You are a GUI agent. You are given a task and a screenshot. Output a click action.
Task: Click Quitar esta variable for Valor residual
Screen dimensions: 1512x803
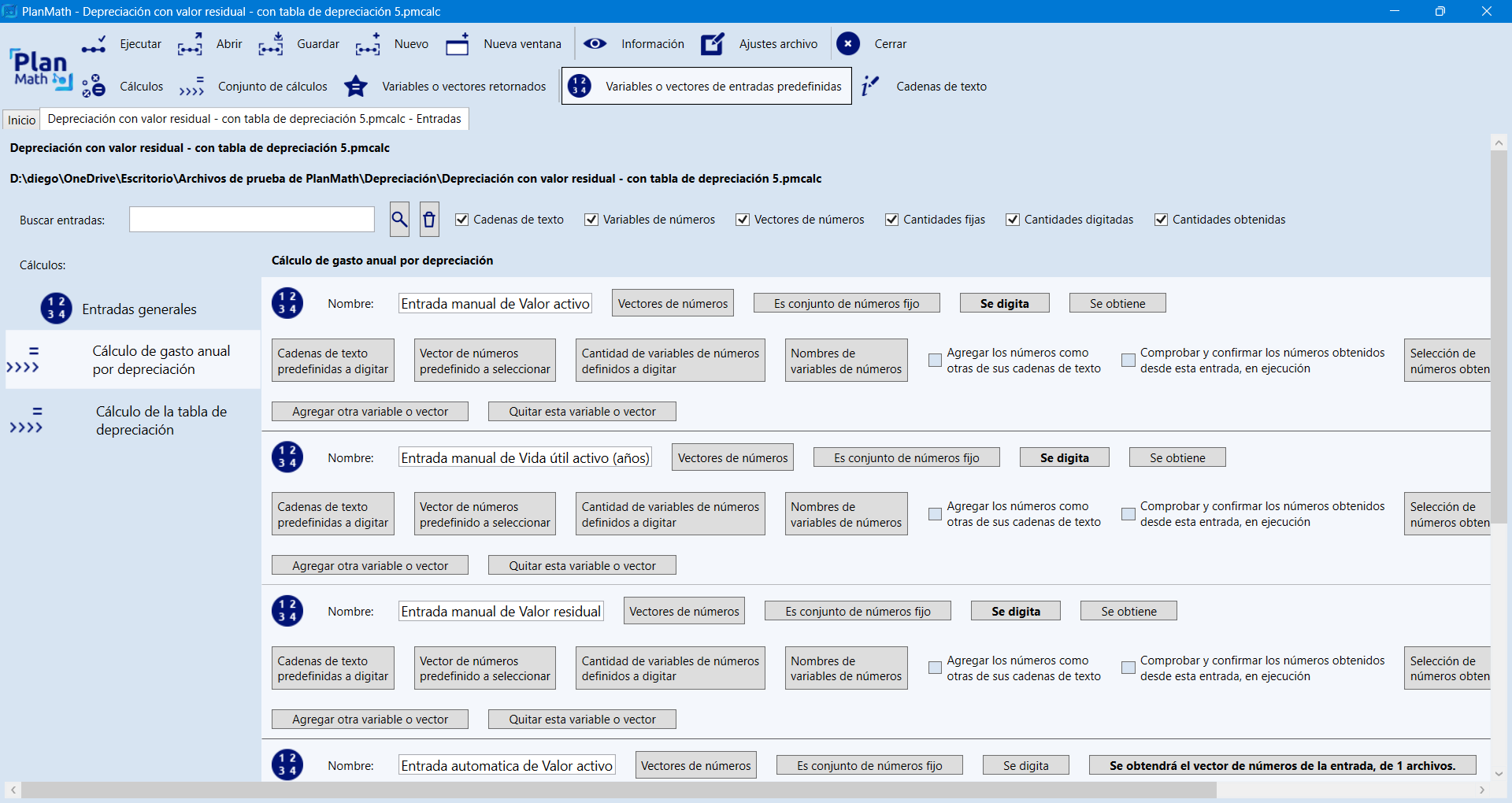pyautogui.click(x=582, y=720)
